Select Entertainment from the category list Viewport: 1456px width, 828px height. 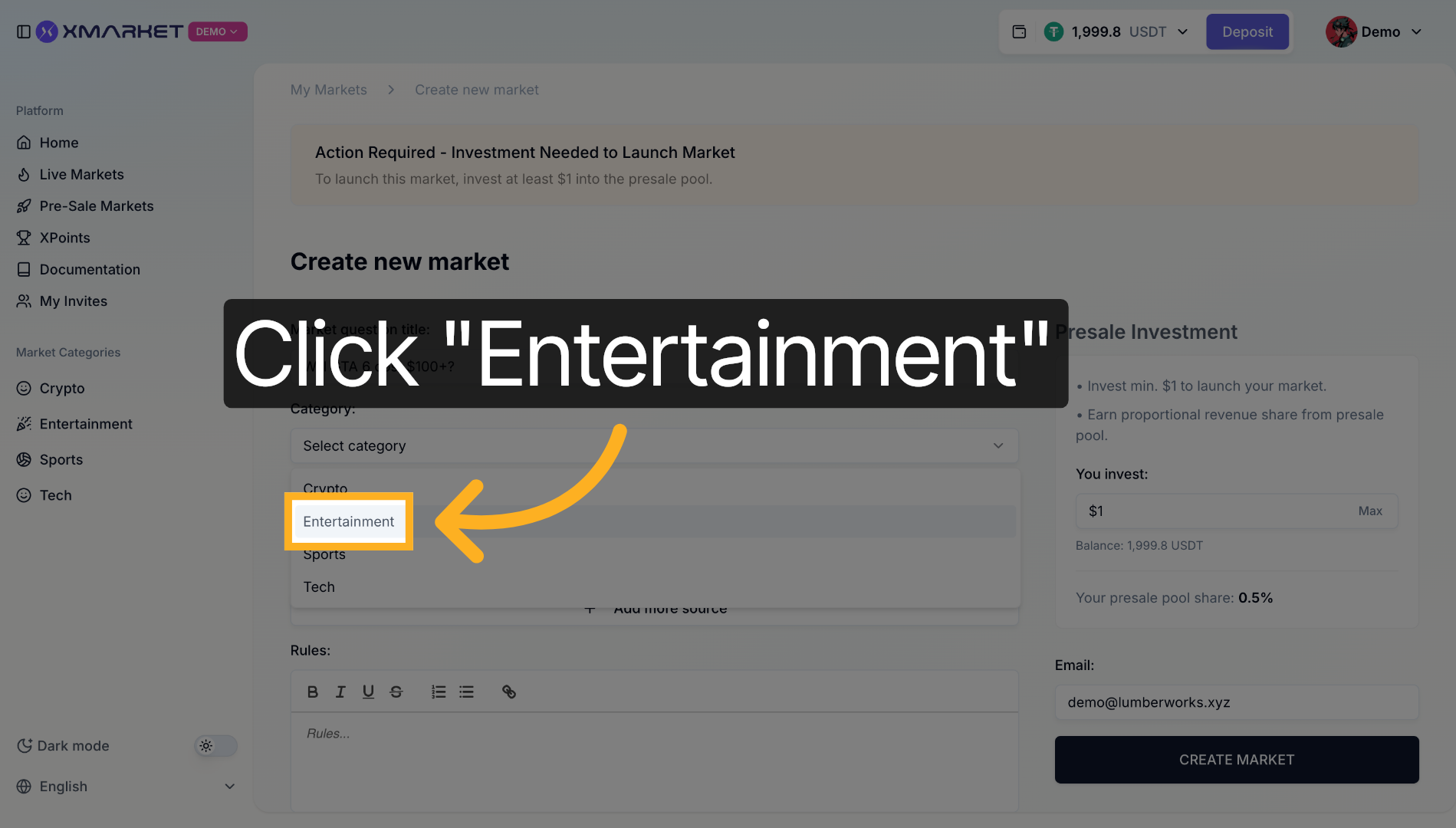(349, 521)
